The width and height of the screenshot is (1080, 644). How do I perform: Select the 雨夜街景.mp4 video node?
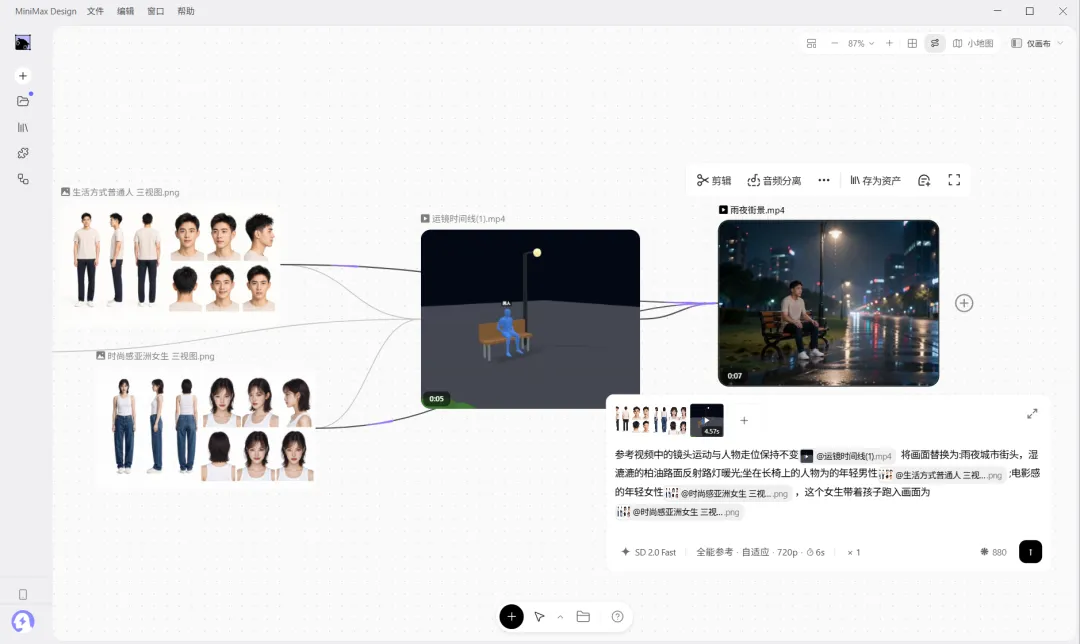click(829, 303)
